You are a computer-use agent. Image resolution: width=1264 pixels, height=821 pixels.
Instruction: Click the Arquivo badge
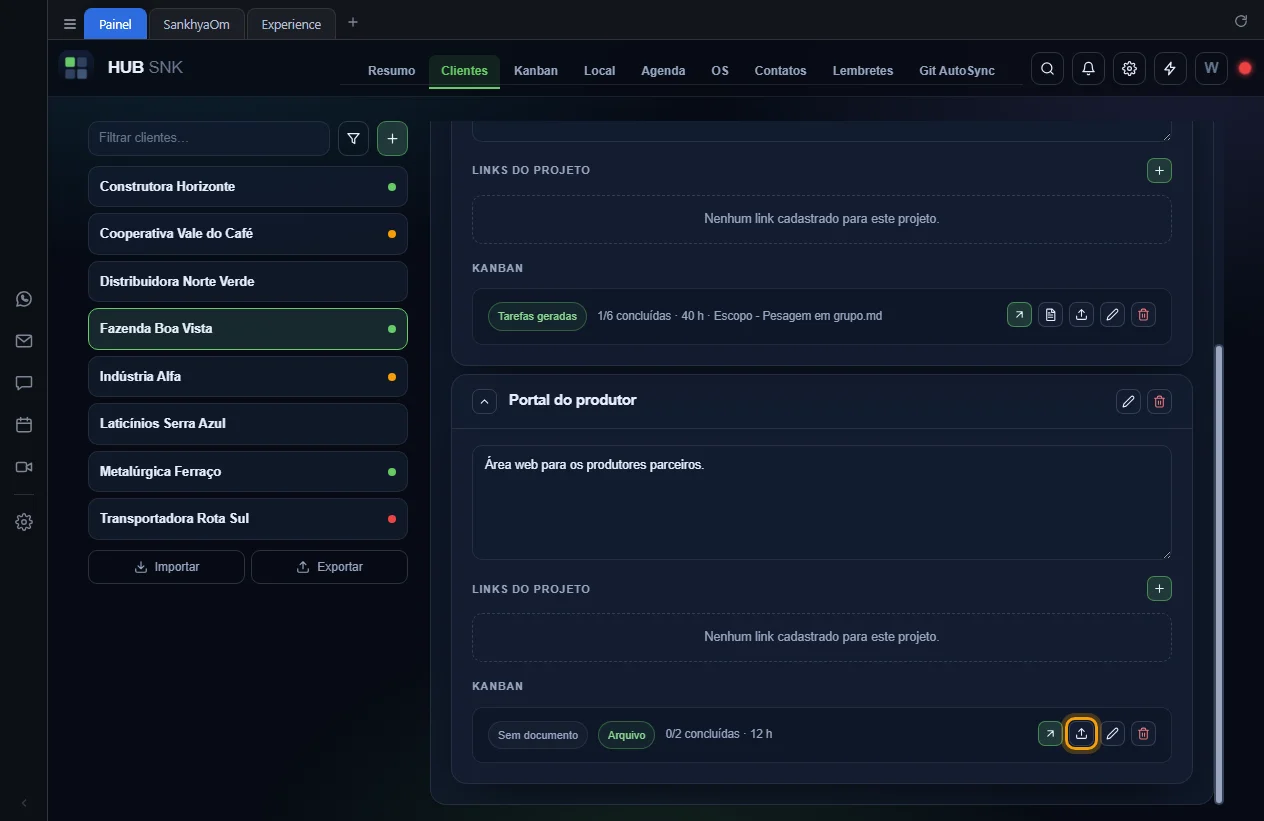point(626,735)
